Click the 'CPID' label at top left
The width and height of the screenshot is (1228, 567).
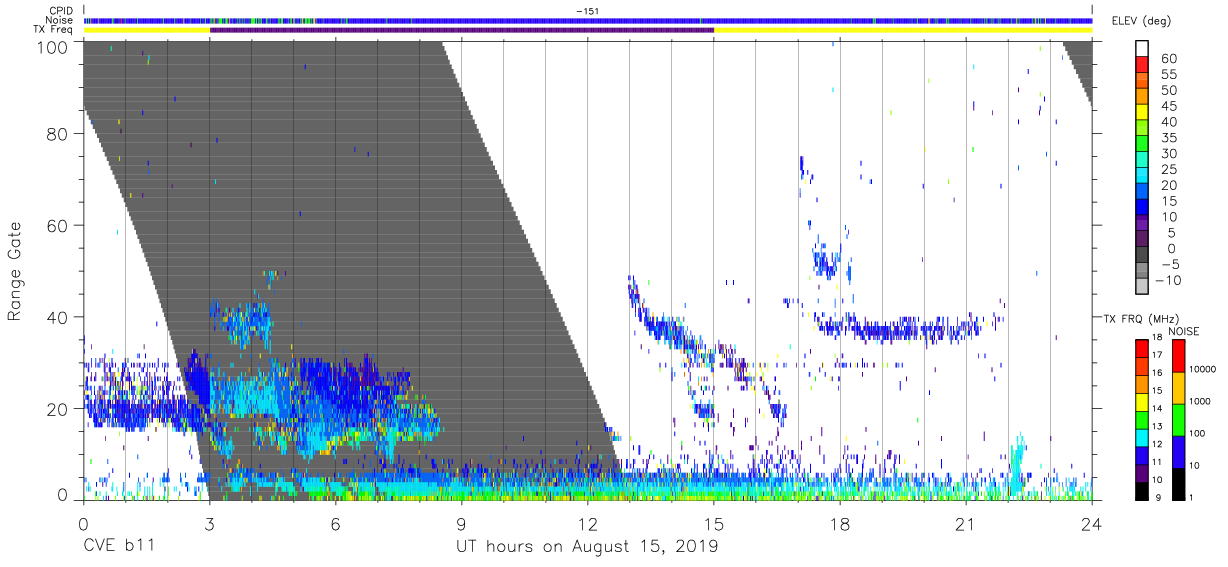(60, 10)
